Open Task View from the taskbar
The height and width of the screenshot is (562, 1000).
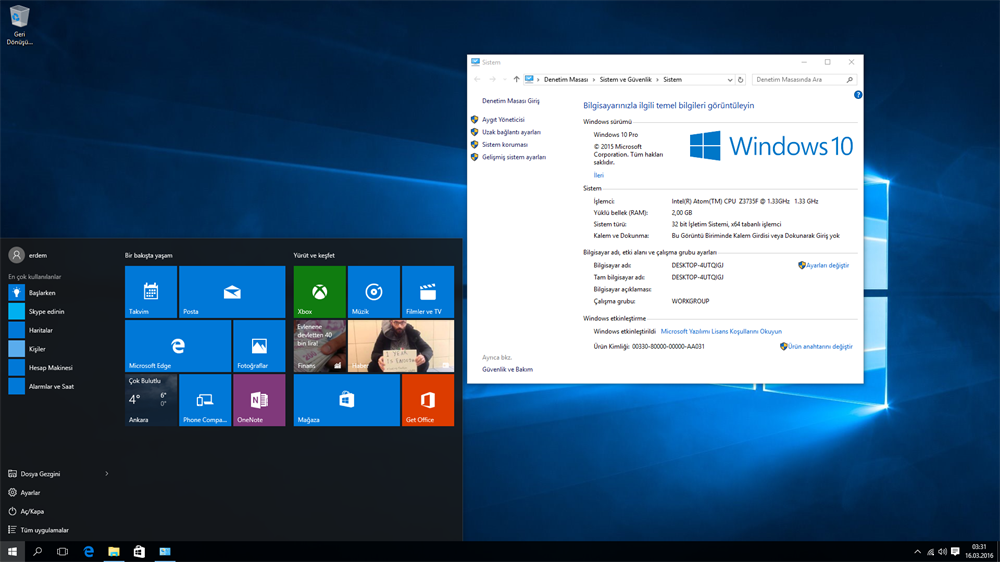pos(62,552)
